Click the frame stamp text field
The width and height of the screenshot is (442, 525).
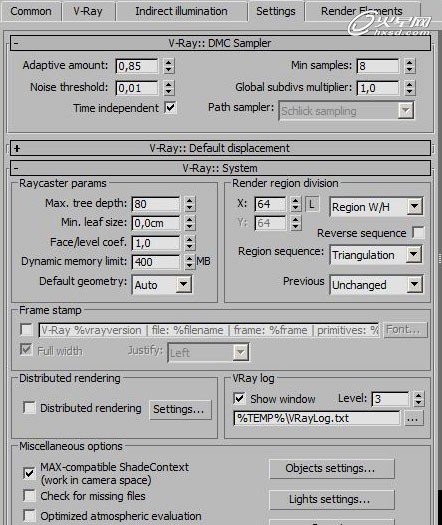209,330
